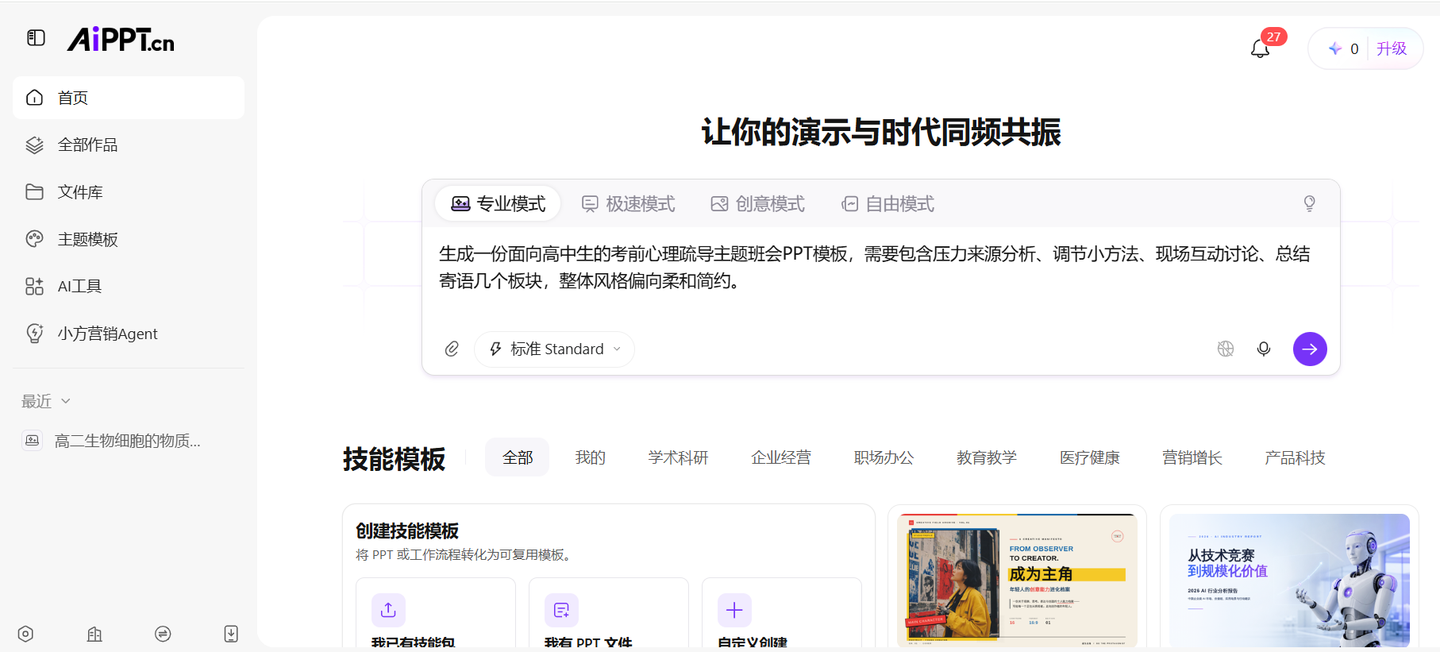Open the 标准 Standard dropdown
1440x652 pixels.
click(x=555, y=349)
